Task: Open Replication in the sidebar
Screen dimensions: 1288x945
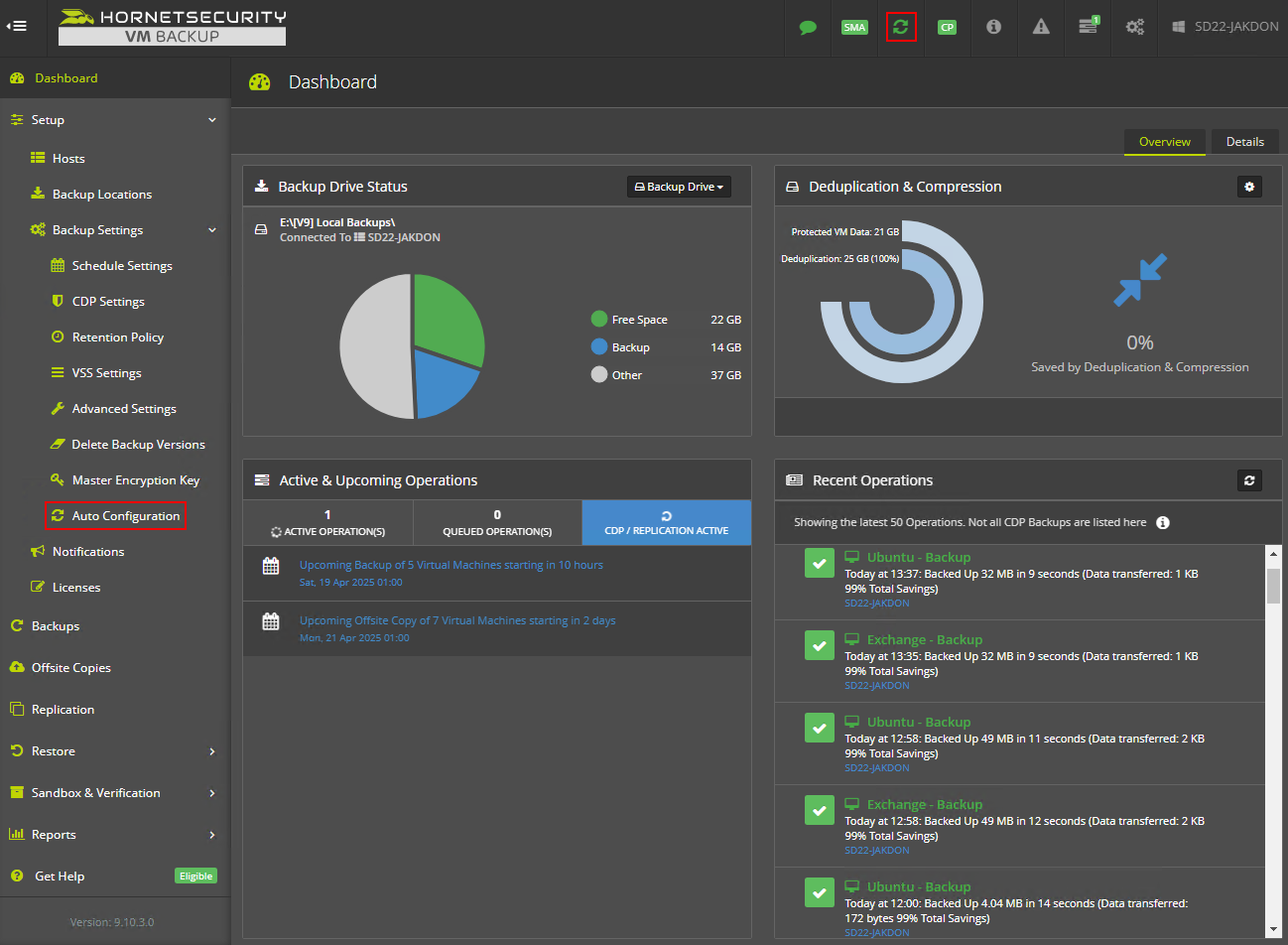Action: [63, 710]
